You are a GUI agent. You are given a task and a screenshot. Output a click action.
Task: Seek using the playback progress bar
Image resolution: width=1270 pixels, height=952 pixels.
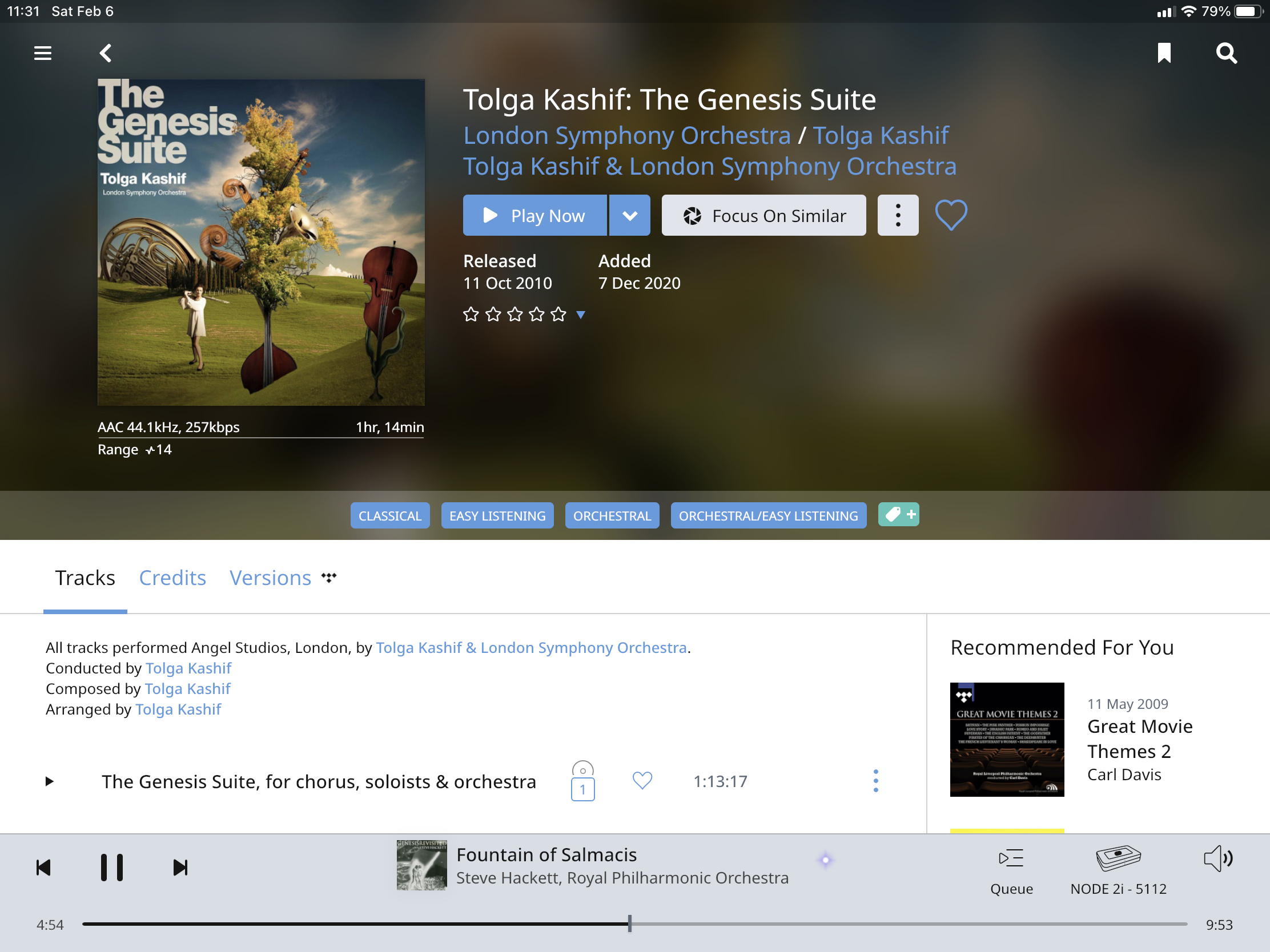634,924
